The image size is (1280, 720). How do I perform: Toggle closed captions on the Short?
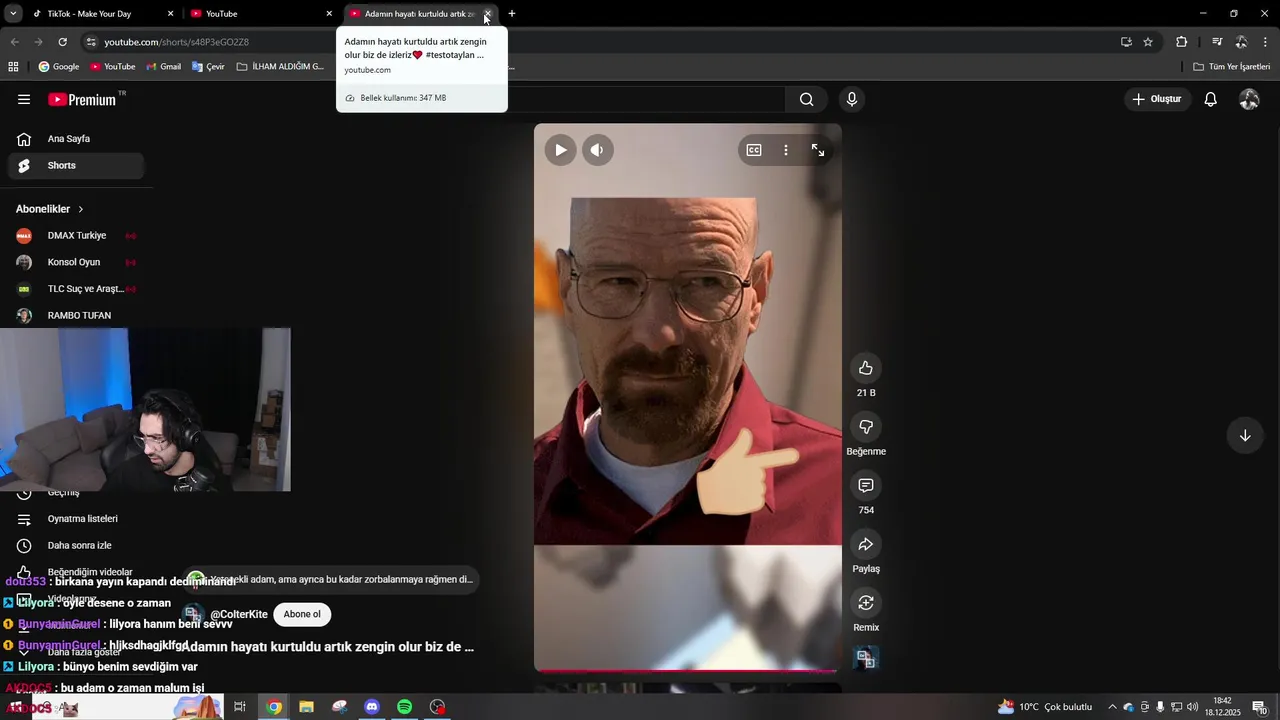click(754, 150)
